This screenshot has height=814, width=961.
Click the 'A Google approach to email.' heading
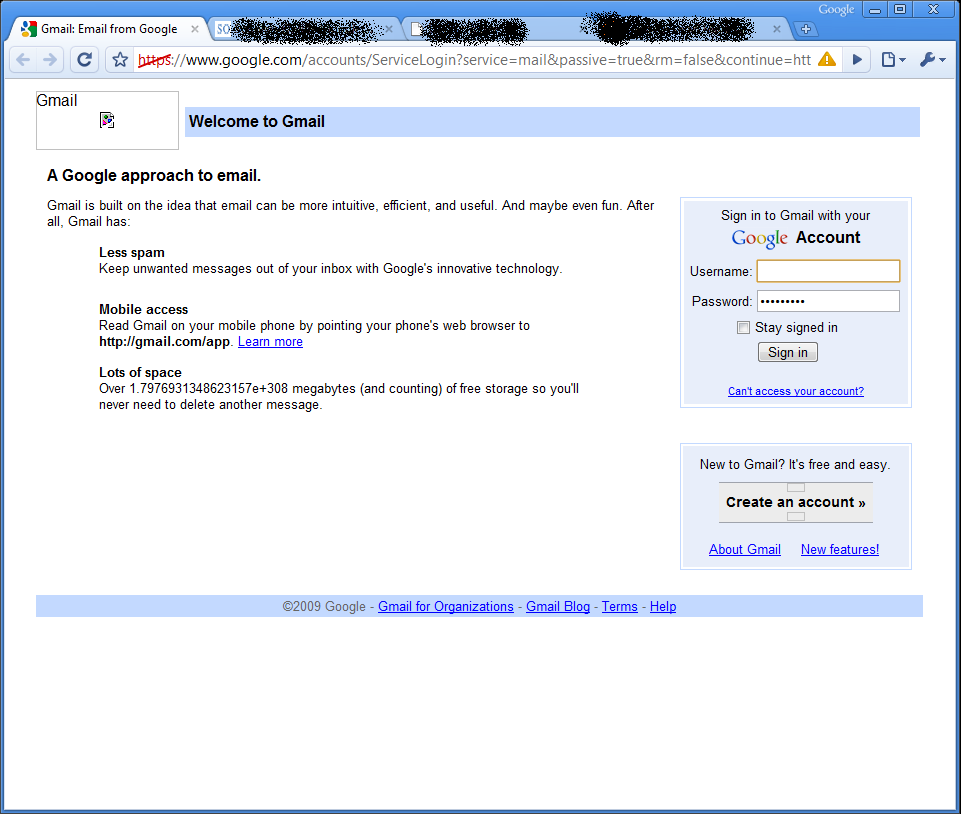point(154,175)
